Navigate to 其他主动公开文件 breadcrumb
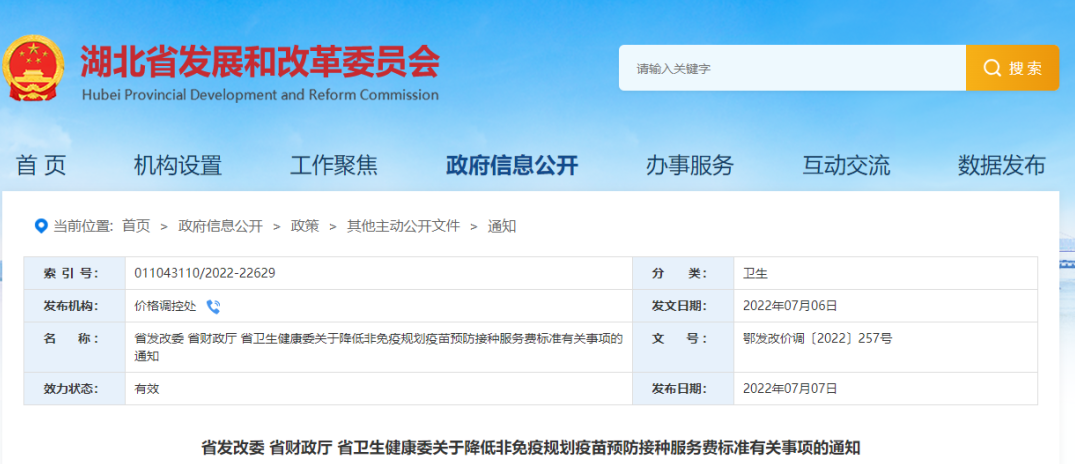1075x464 pixels. coord(403,226)
